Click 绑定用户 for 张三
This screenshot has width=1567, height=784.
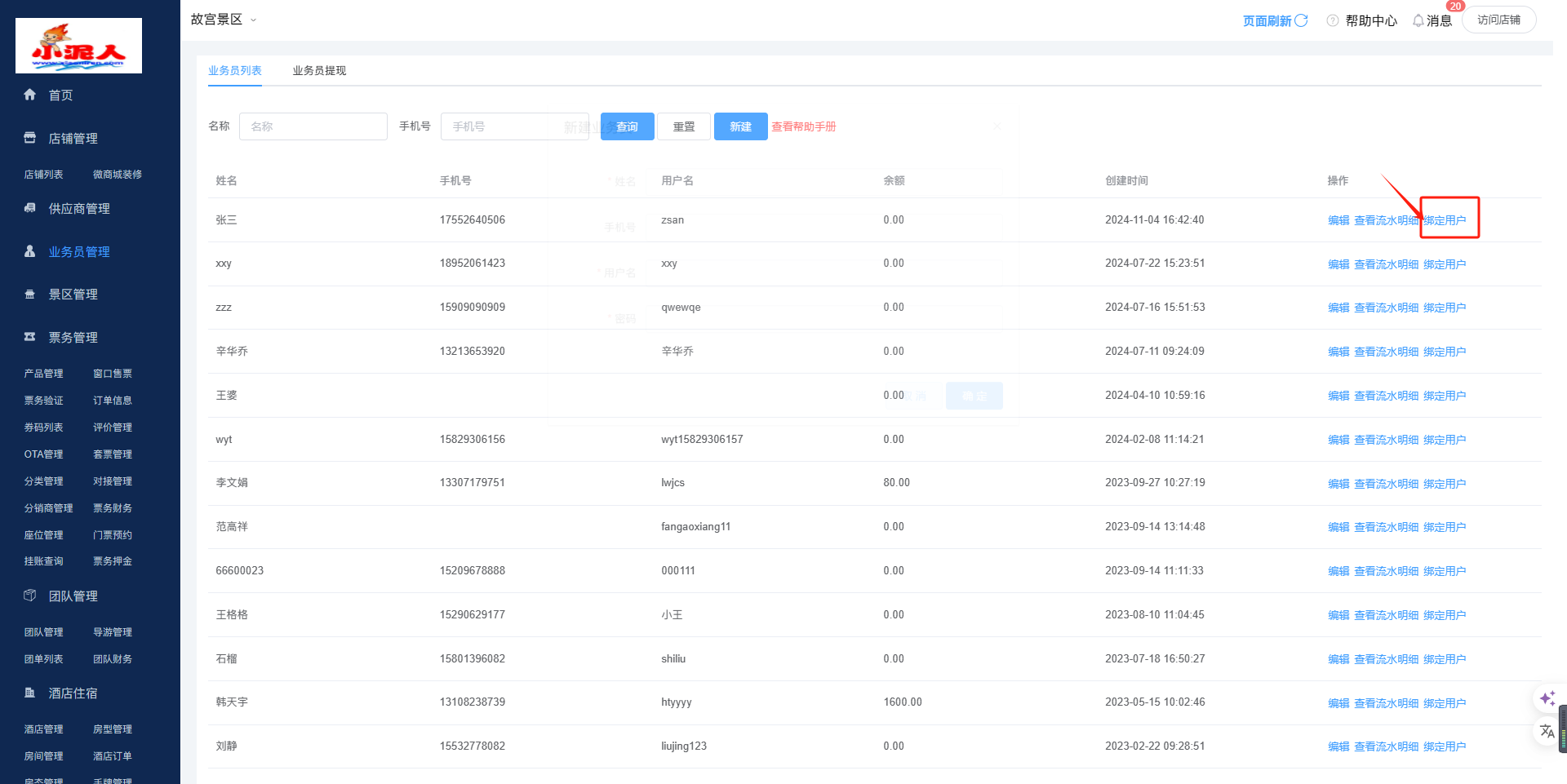tap(1445, 220)
